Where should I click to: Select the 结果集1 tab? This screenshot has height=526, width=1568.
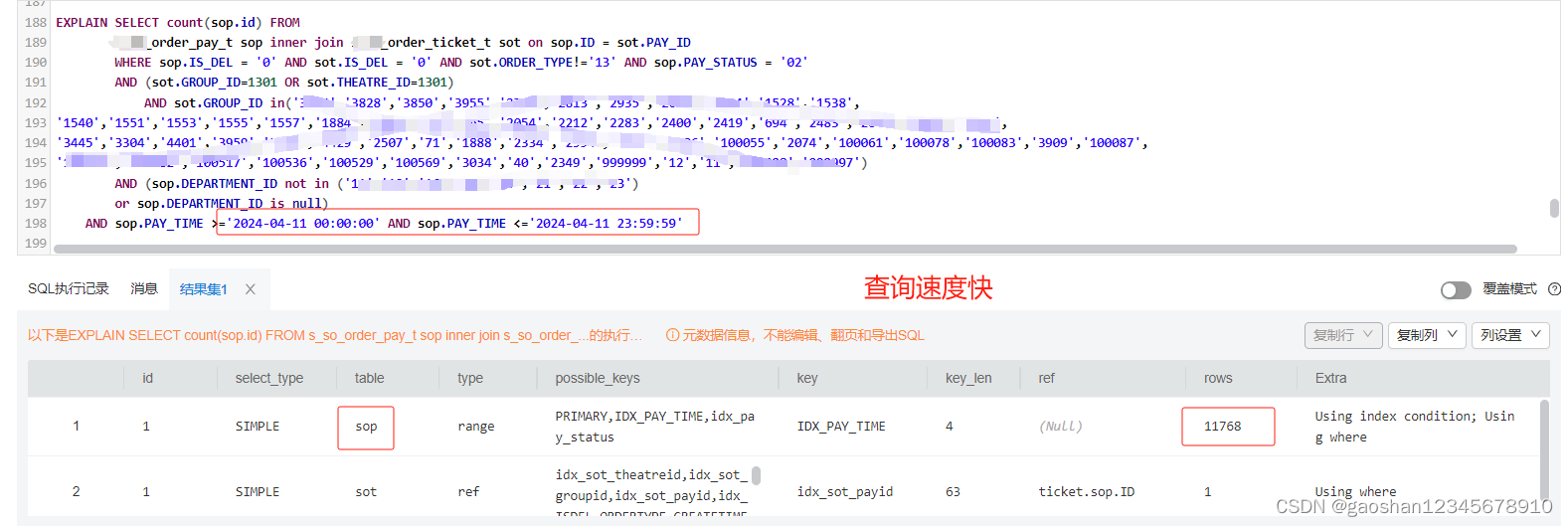204,289
